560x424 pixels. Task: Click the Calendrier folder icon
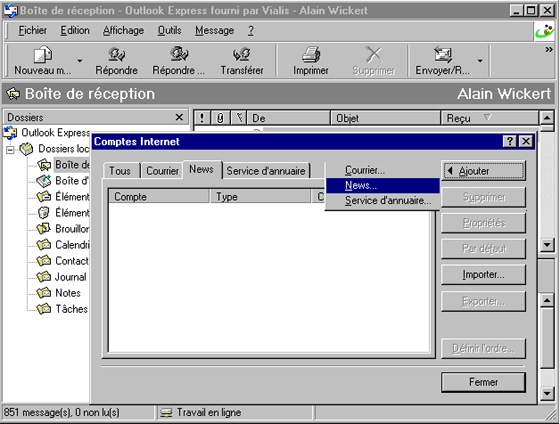coord(44,245)
